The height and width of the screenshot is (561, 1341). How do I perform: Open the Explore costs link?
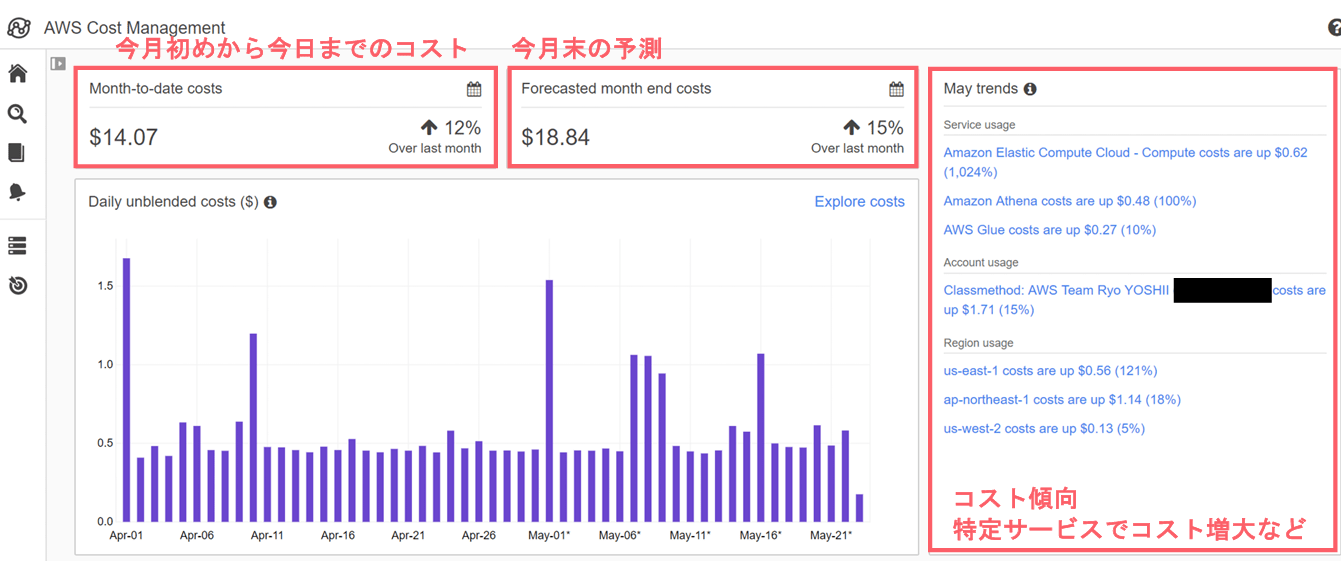859,202
